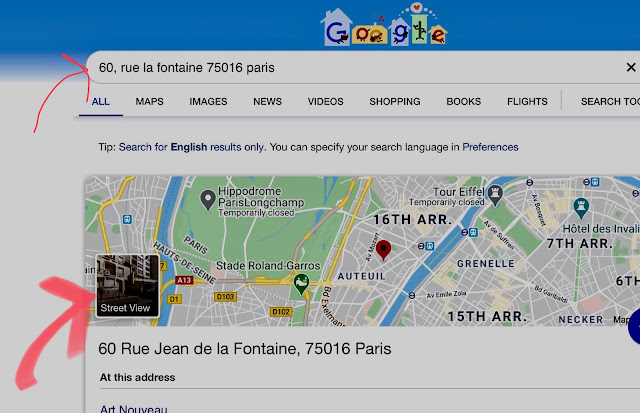Click the red location pin on the map
The width and height of the screenshot is (640, 413).
tap(383, 250)
